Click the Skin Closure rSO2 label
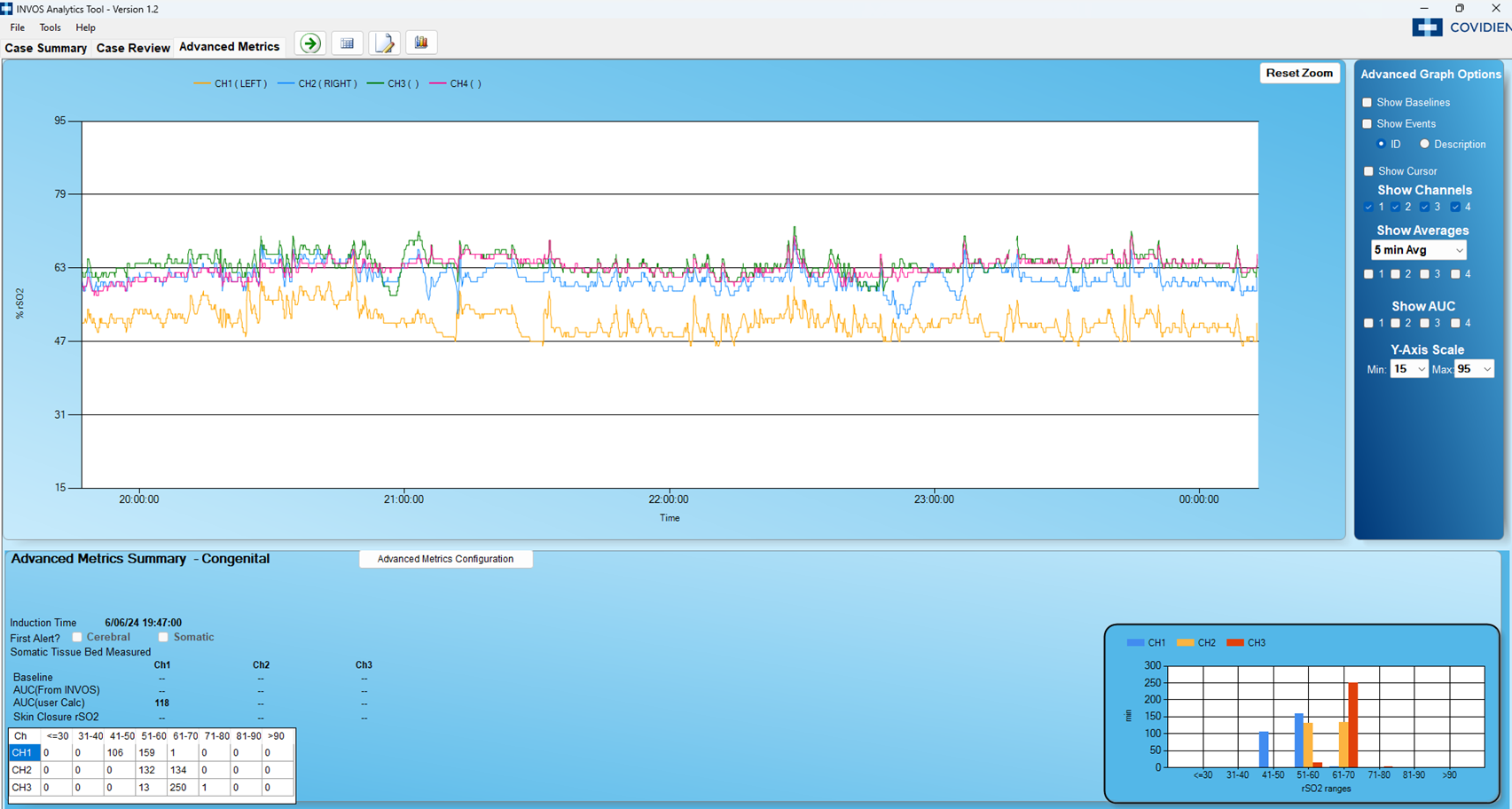 pos(56,717)
